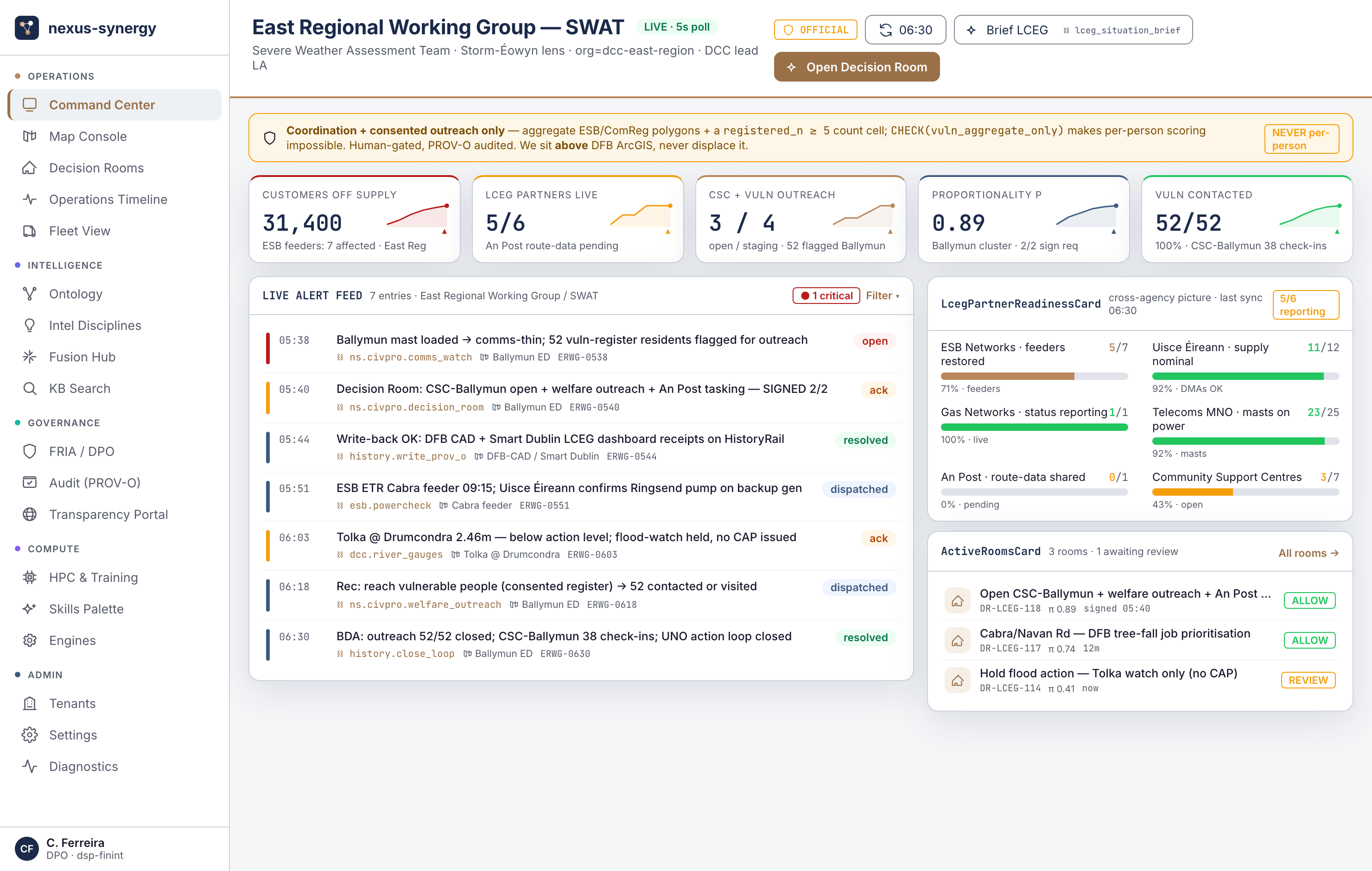Click the Gas Networks status reporting row
This screenshot has height=871, width=1372.
(1034, 425)
